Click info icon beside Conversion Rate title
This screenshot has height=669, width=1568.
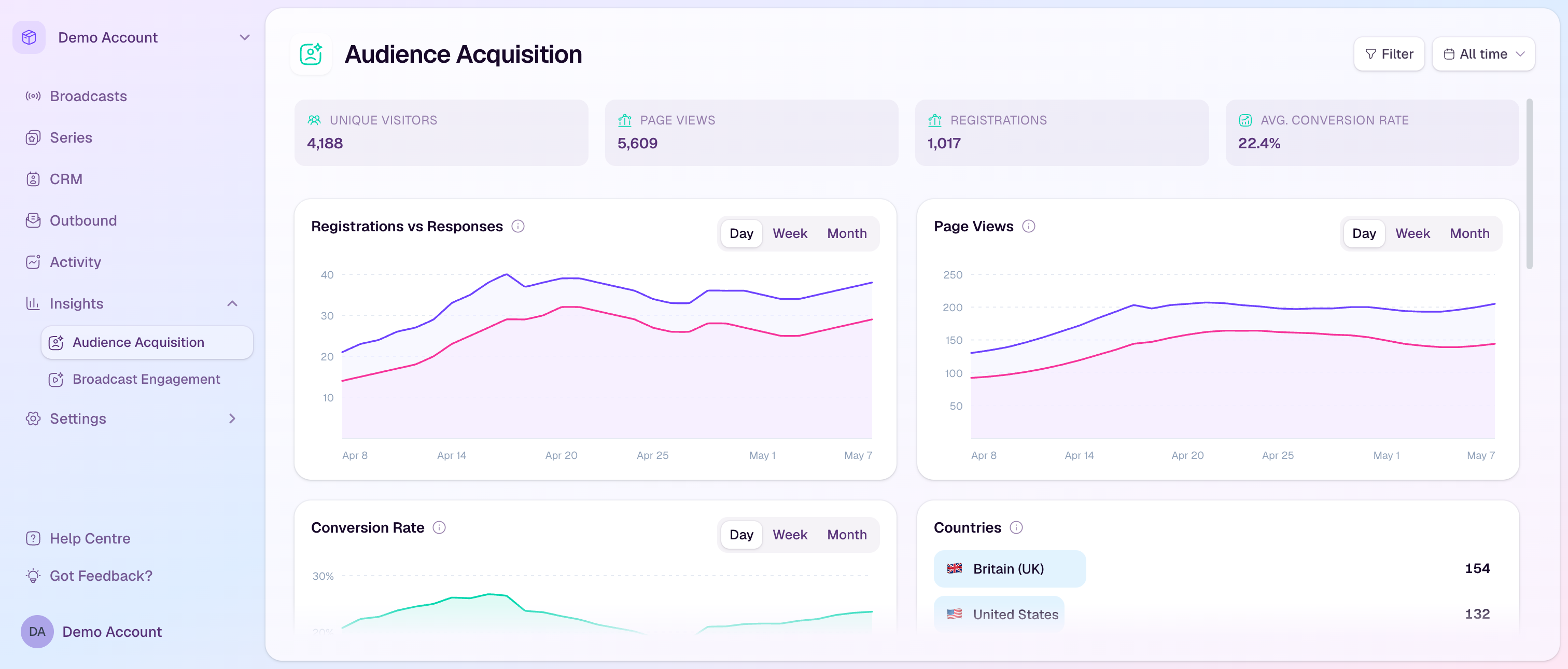point(440,528)
